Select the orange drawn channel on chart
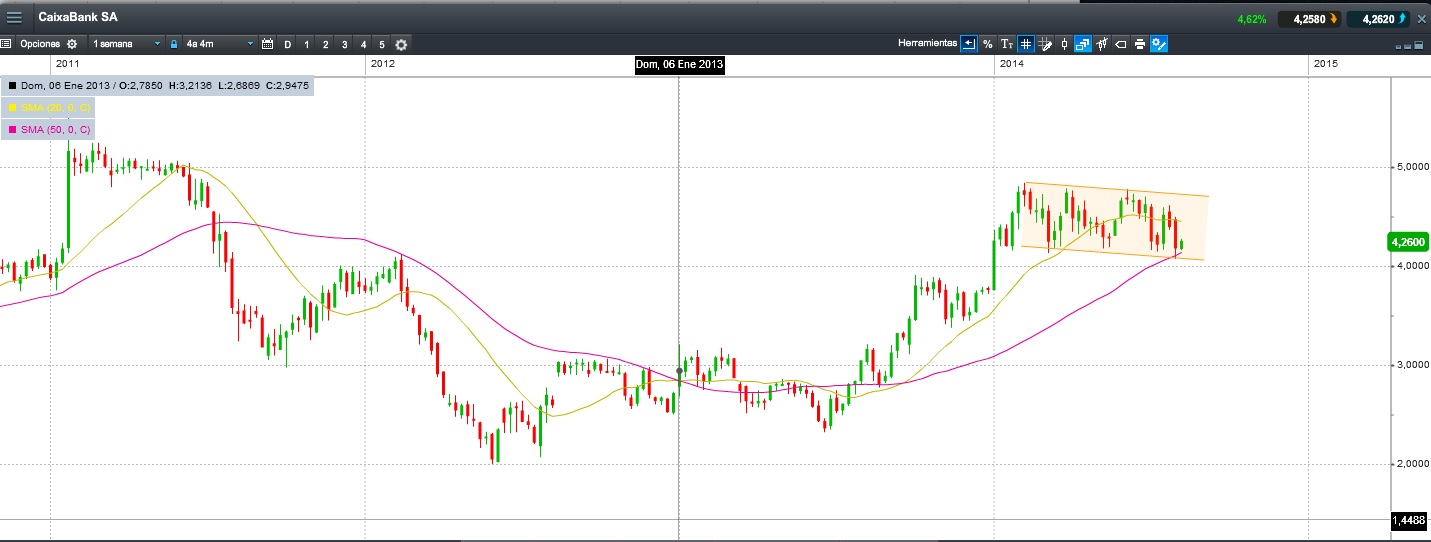Viewport: 1431px width, 542px height. click(1115, 222)
